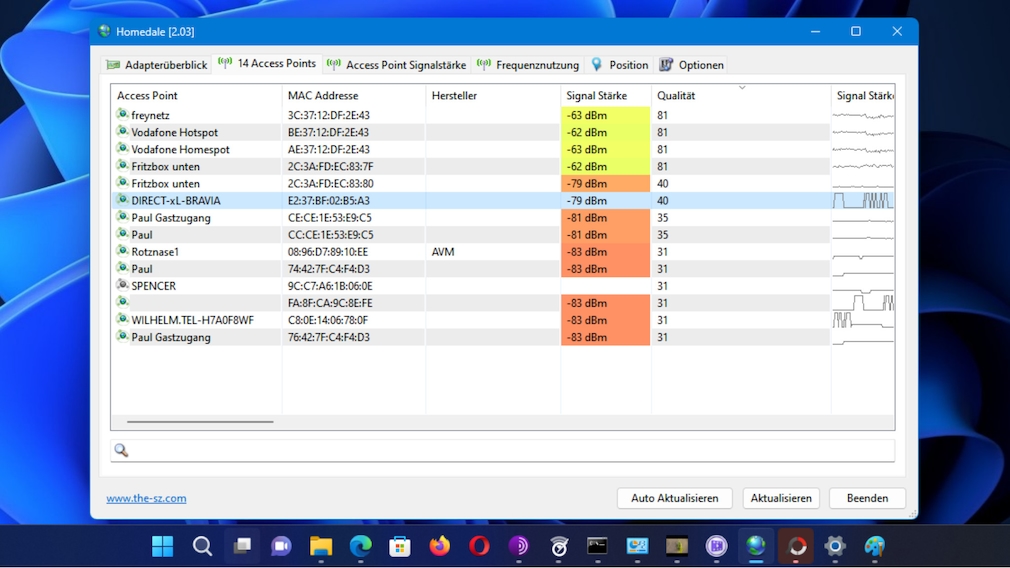
Task: Click the freynetz access point icon
Action: (x=122, y=115)
